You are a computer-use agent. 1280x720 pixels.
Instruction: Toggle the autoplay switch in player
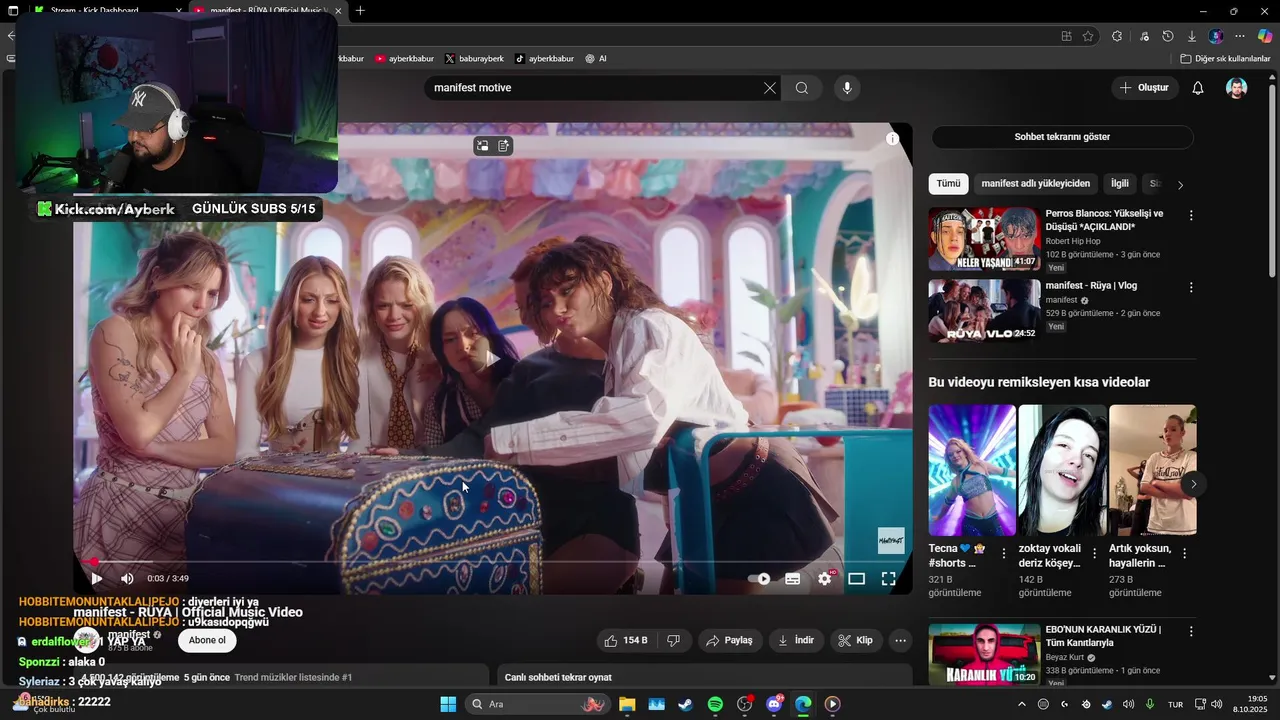tap(760, 578)
